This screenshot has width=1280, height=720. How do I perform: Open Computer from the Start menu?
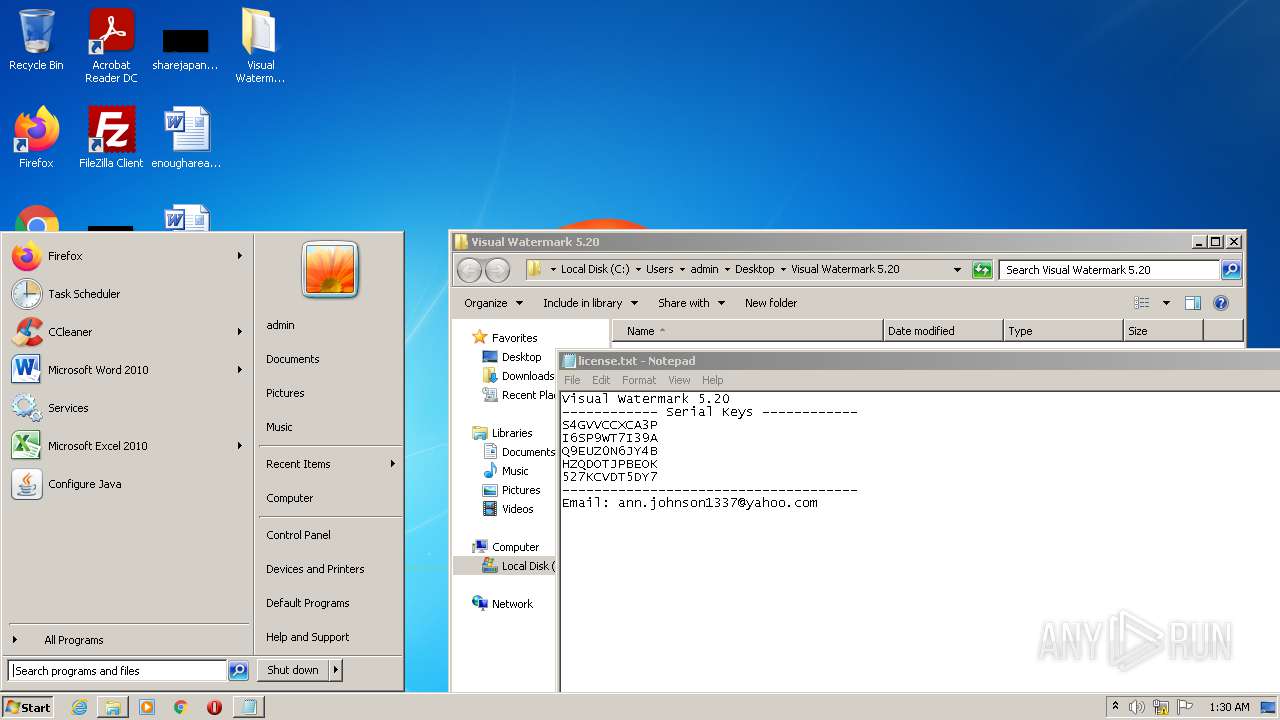click(289, 498)
